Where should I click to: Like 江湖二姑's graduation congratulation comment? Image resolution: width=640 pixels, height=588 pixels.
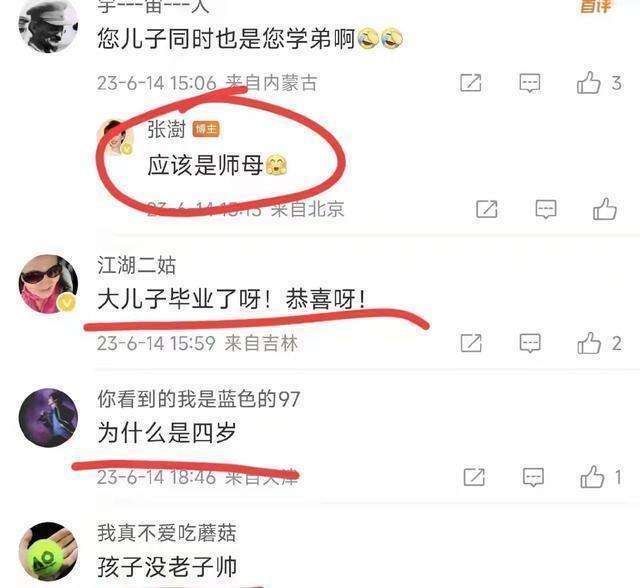click(x=589, y=343)
